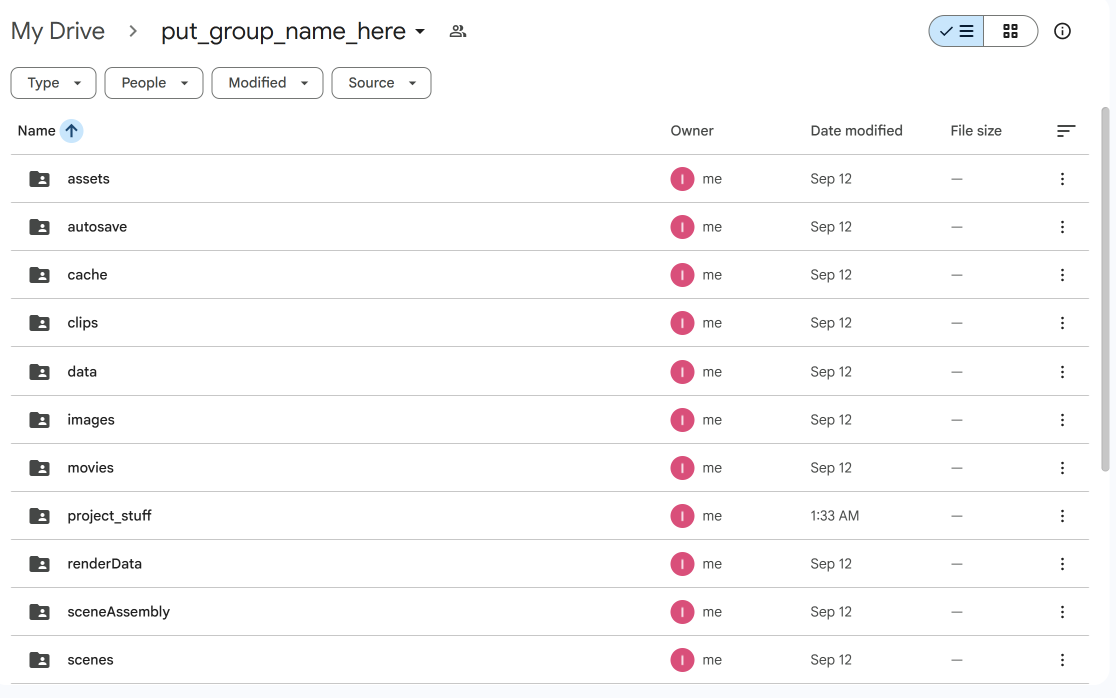Open more actions for images folder
Image resolution: width=1116 pixels, height=698 pixels.
[x=1062, y=420]
